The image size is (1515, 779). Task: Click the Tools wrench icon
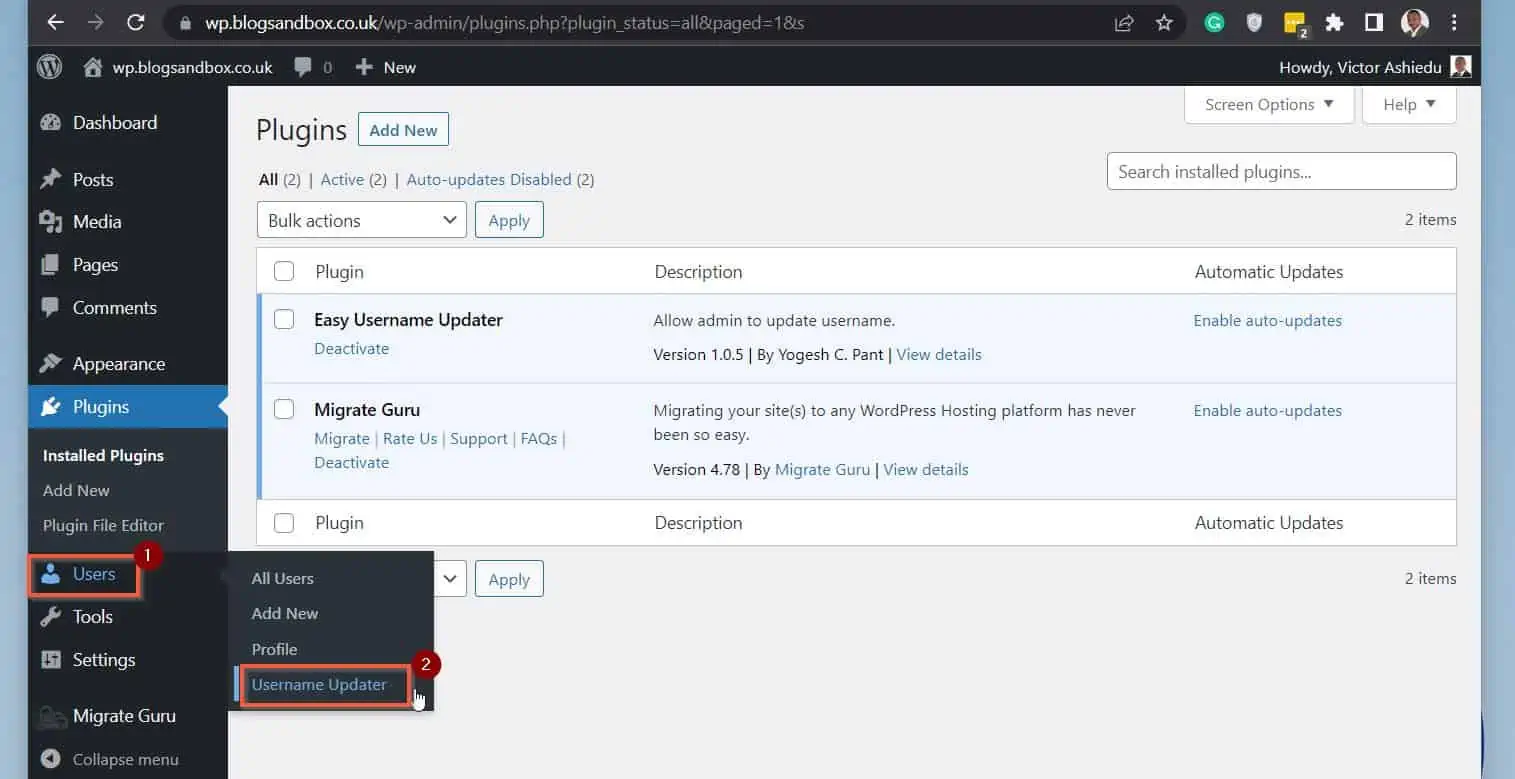pos(50,617)
